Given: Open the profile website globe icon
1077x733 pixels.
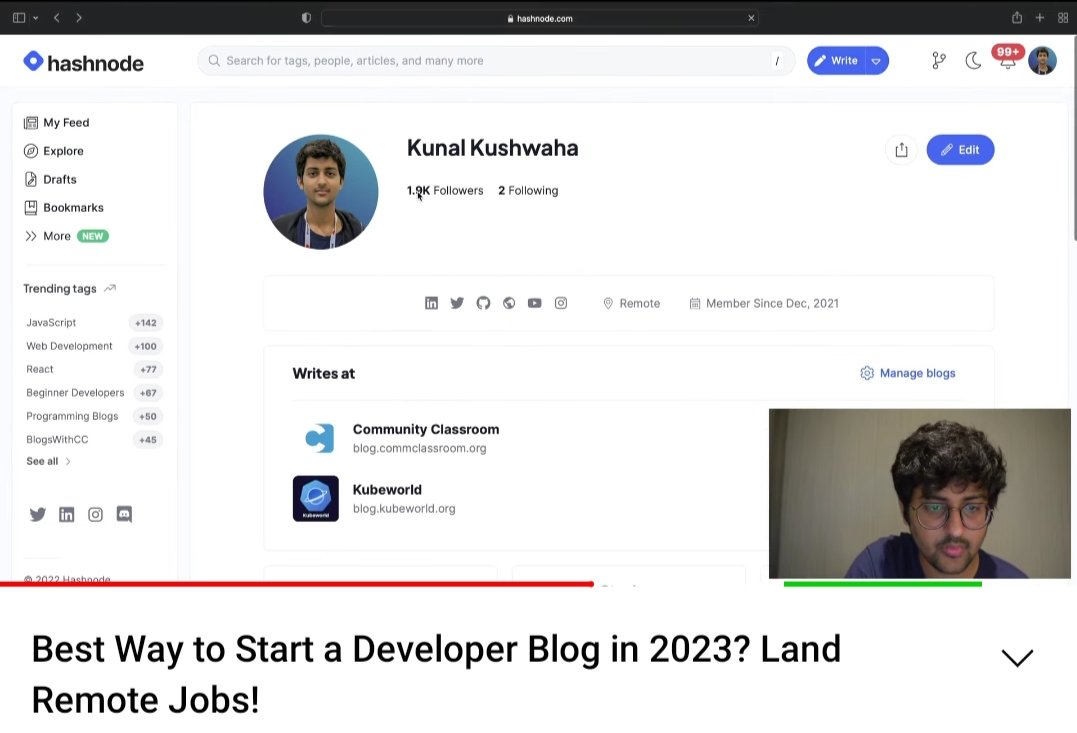Looking at the screenshot, I should point(509,303).
